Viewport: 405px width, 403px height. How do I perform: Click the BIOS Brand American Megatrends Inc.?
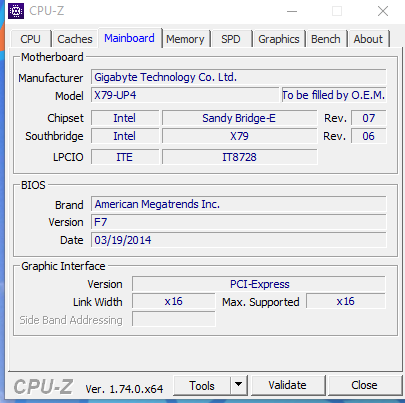[239, 204]
